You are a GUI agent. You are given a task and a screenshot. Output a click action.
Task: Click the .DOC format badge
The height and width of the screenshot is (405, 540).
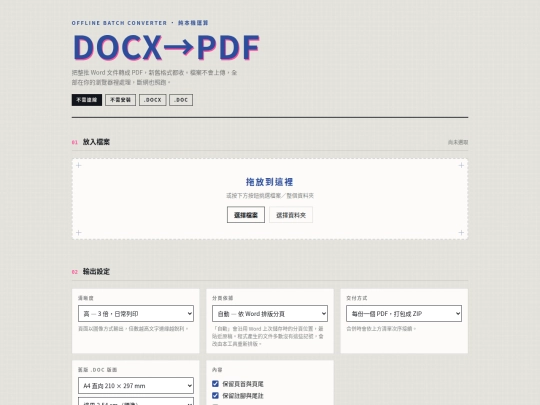click(181, 100)
